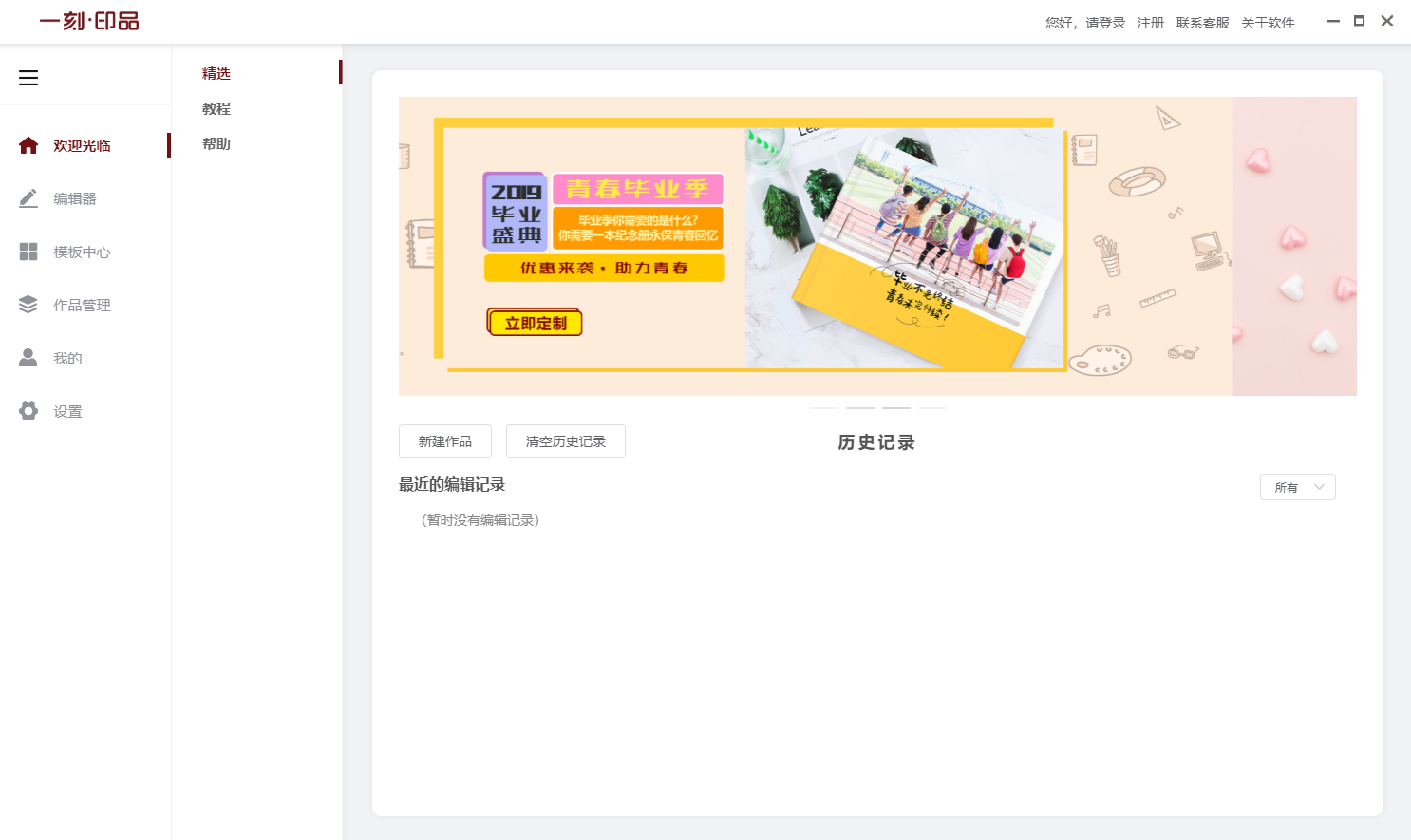This screenshot has width=1411, height=840.
Task: Select the 模板中心 template grid icon
Action: (28, 251)
